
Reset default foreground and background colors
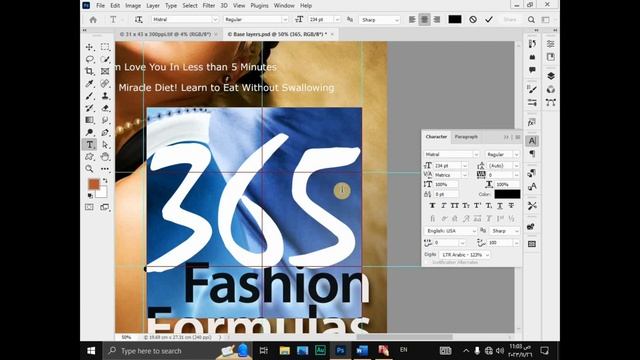tap(90, 196)
